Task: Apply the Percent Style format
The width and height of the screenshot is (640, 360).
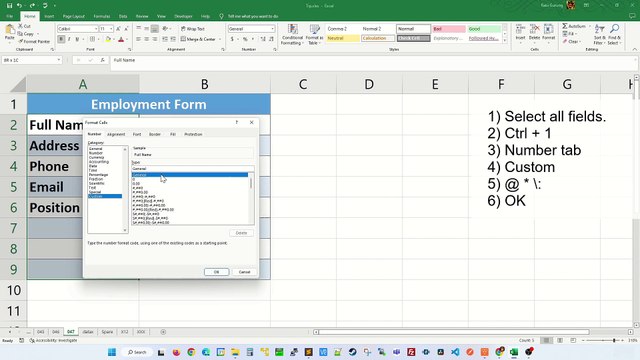Action: point(245,39)
